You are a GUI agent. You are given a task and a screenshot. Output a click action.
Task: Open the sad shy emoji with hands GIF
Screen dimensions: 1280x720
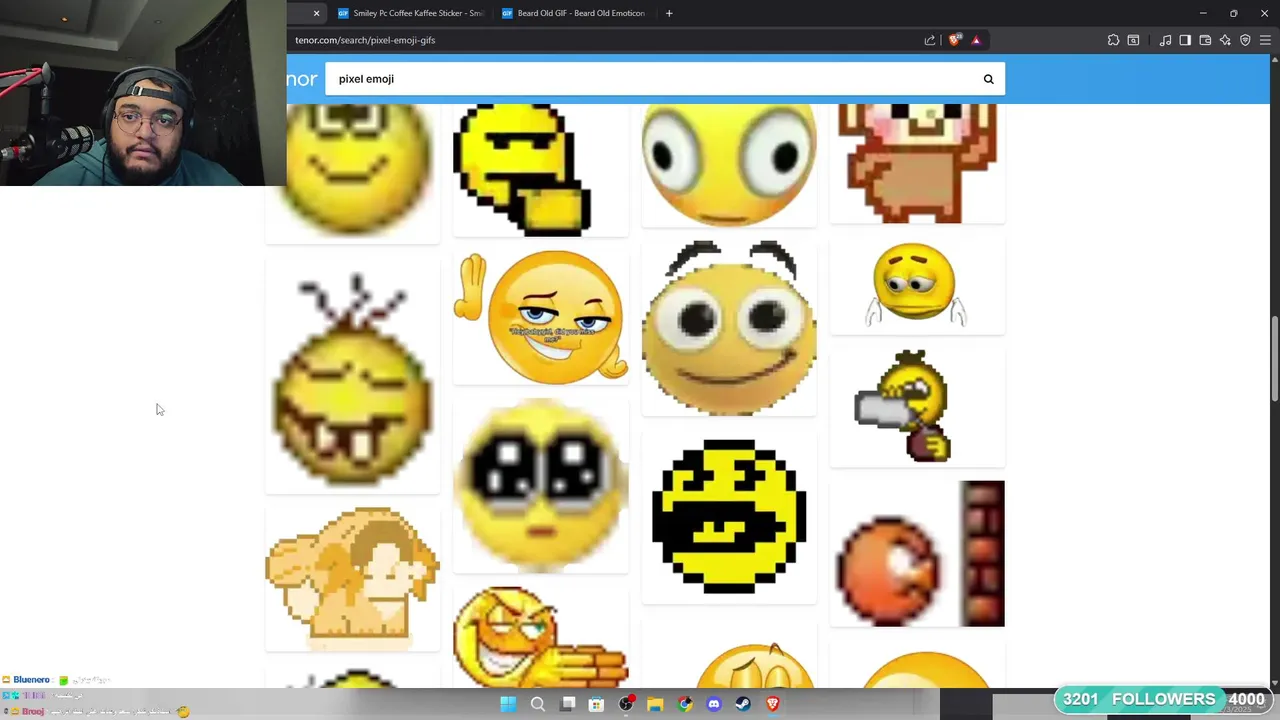tap(917, 285)
